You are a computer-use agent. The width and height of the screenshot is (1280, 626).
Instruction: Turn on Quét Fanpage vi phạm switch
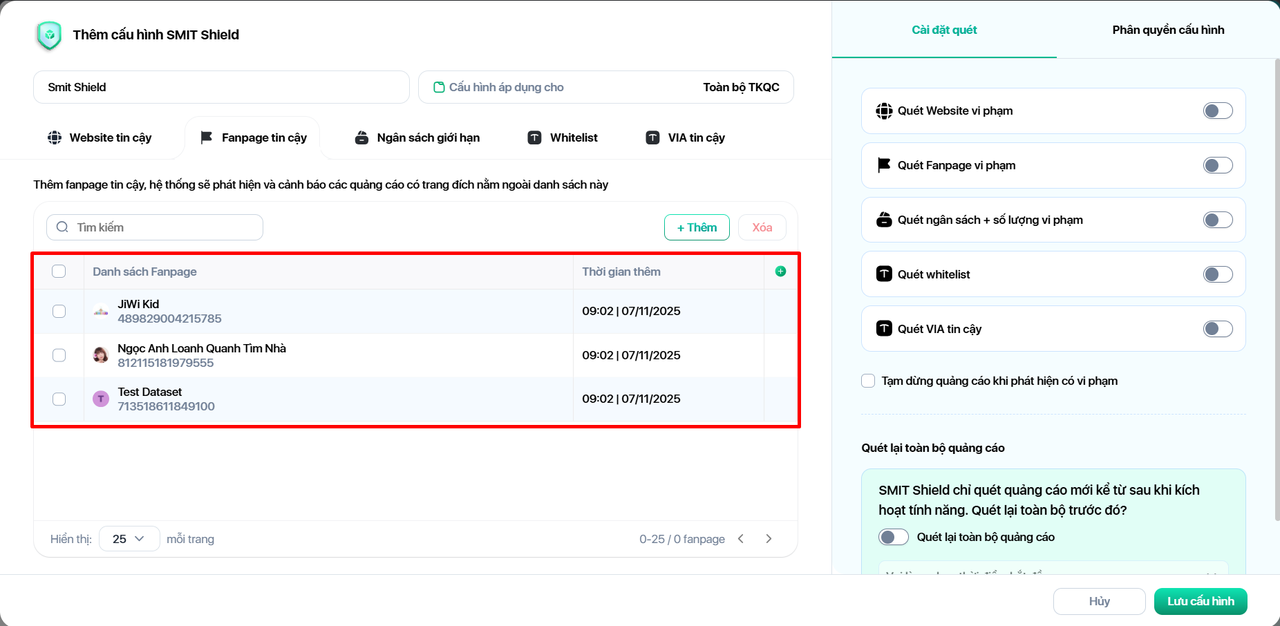pos(1217,165)
